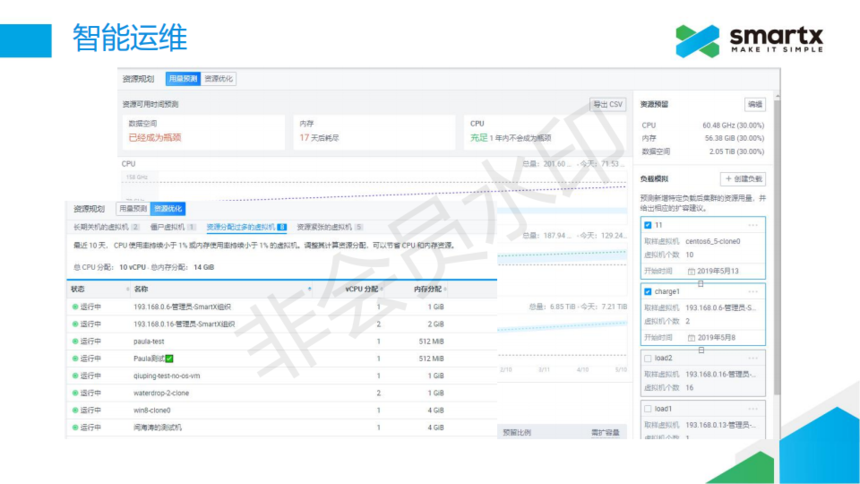Open the 资源分配过多的虚拟机 sub-tab

click(246, 227)
